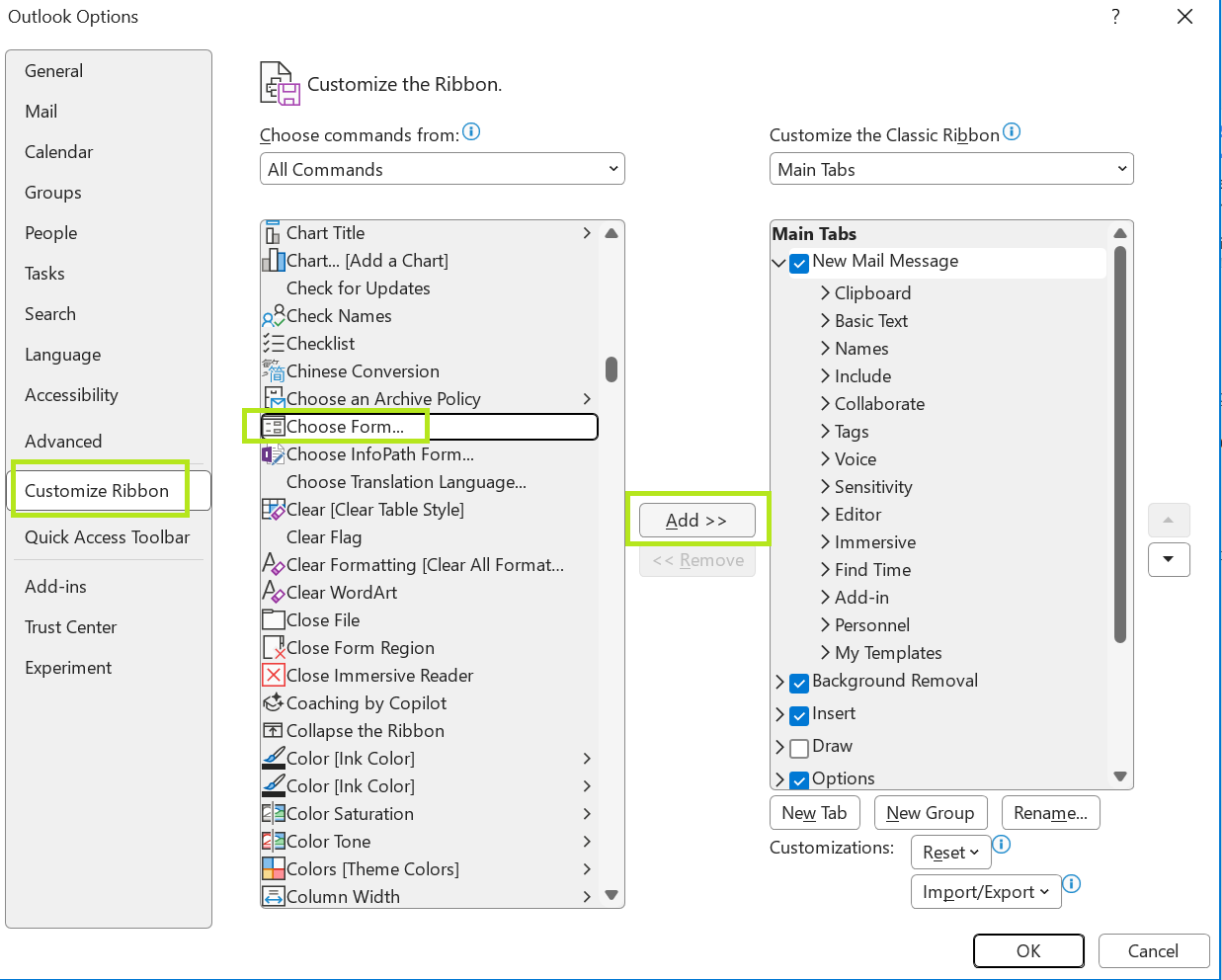Image resolution: width=1222 pixels, height=980 pixels.
Task: Expand the Clipboard group
Action: 825,293
